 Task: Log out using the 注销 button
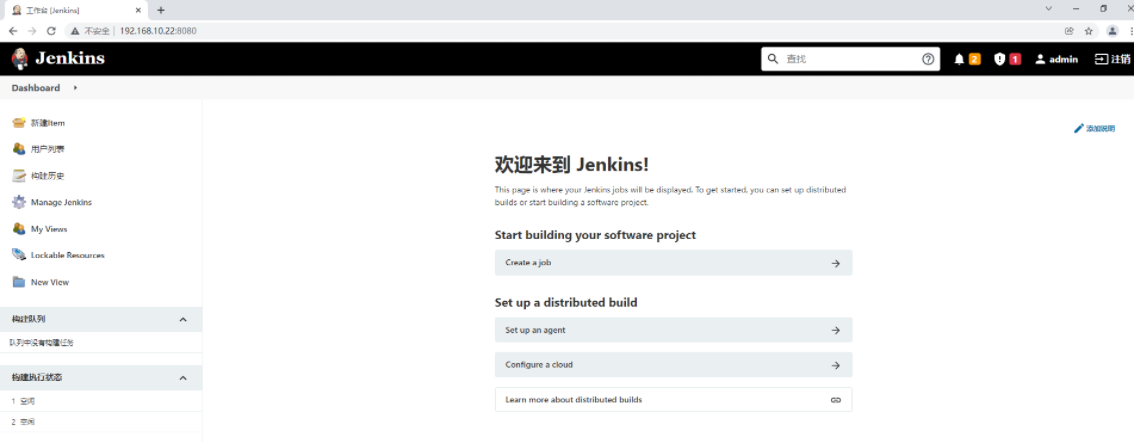pos(1113,59)
